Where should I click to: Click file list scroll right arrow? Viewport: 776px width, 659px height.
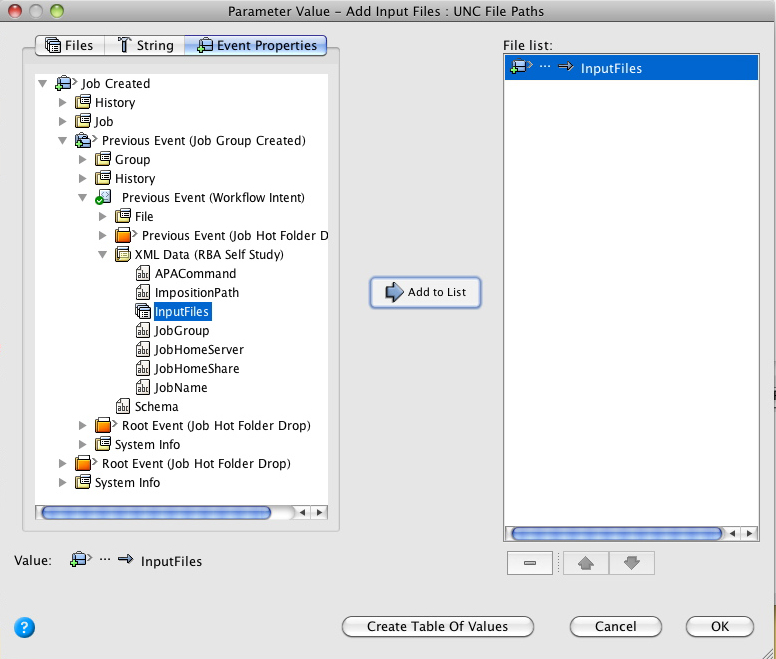pyautogui.click(x=750, y=533)
